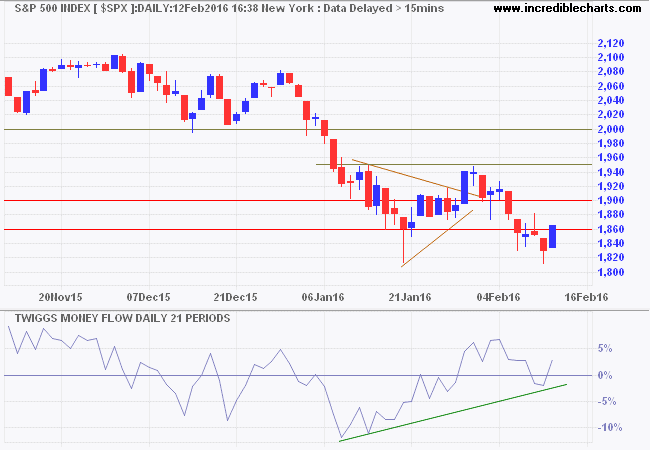Click the 1,940 price axis label
Image resolution: width=650 pixels, height=450 pixels.
click(611, 172)
